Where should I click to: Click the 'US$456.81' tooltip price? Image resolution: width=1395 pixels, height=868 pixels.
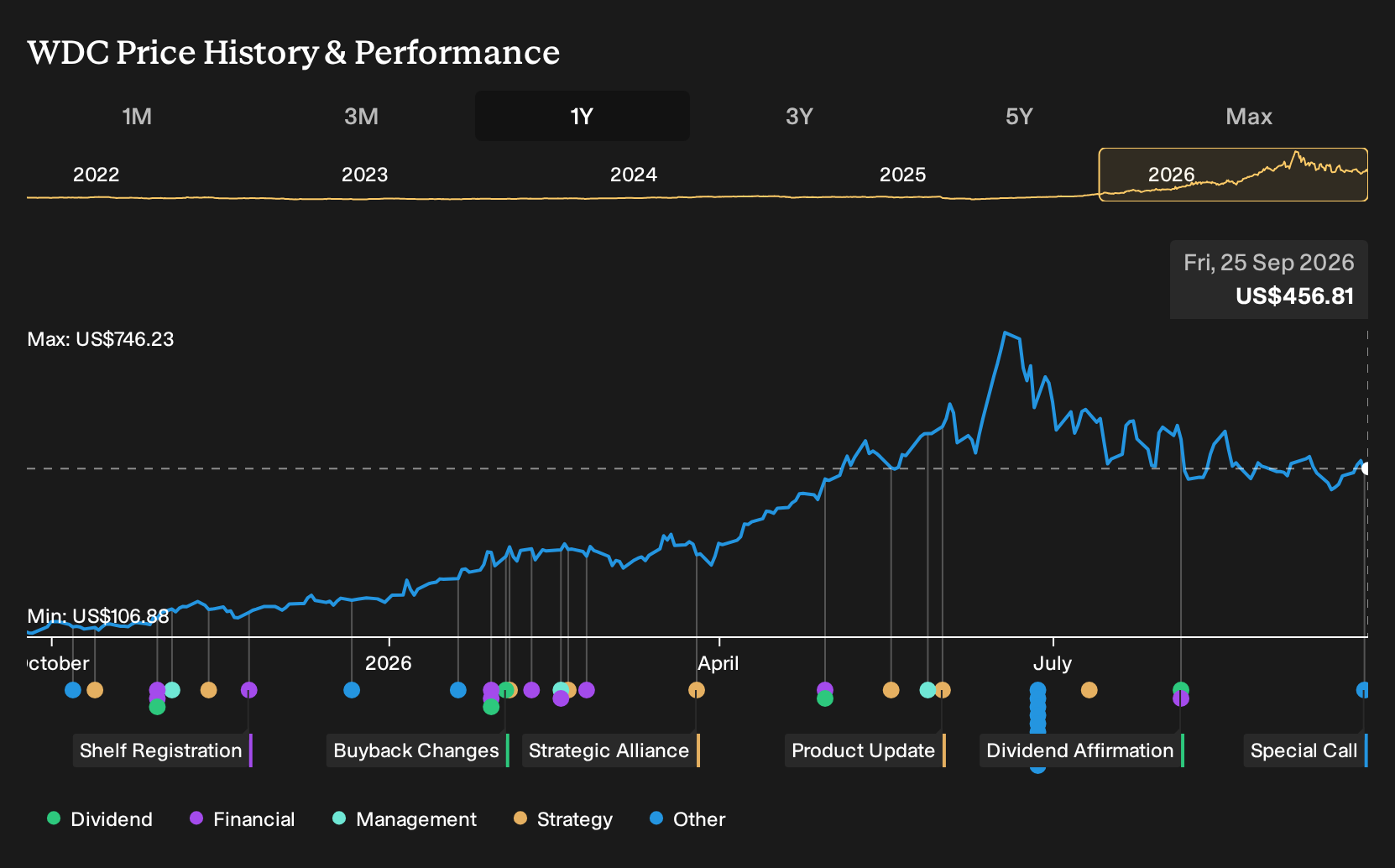pyautogui.click(x=1294, y=296)
